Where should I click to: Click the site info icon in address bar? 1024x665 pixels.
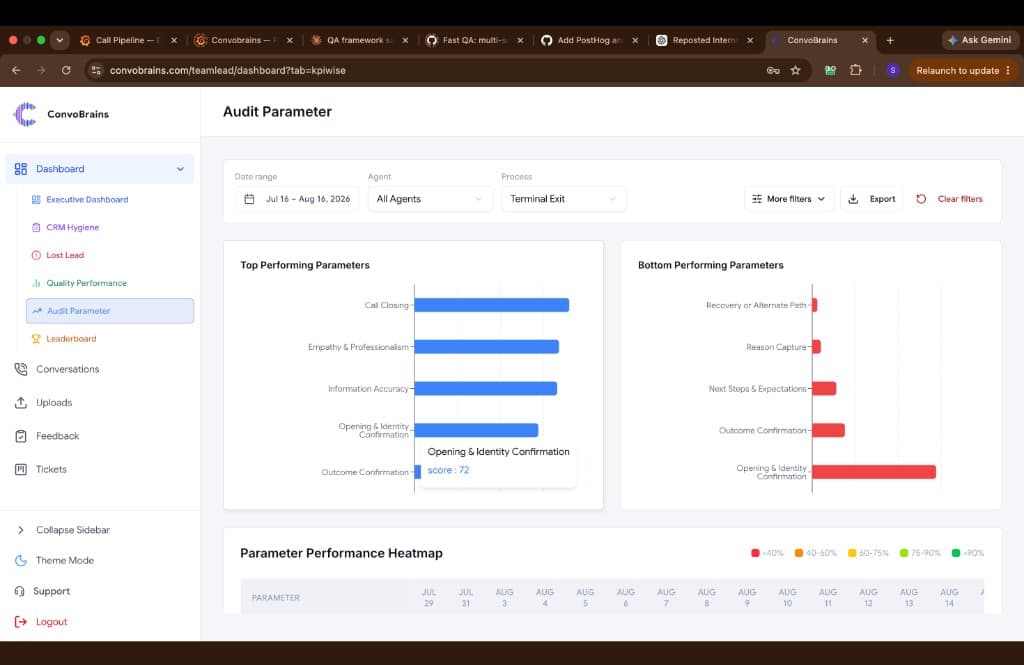(96, 70)
